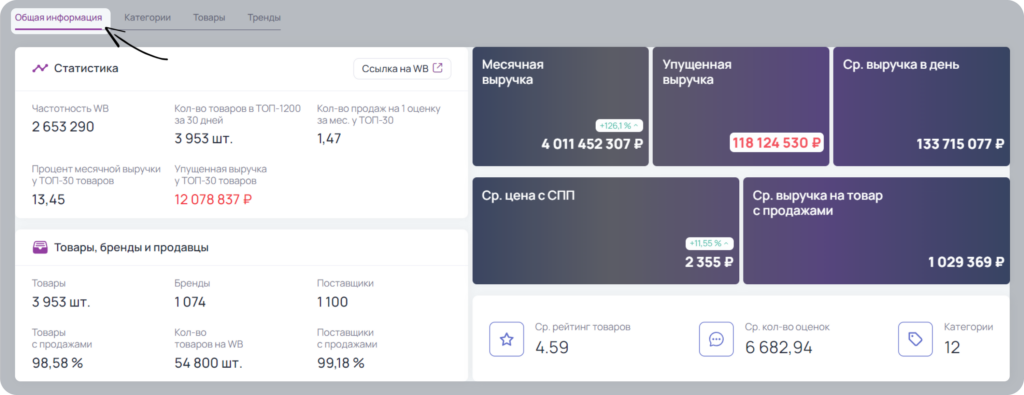Click the Товары с продажами value 98,58 %
Screen dimensions: 1024x395
coord(57,363)
